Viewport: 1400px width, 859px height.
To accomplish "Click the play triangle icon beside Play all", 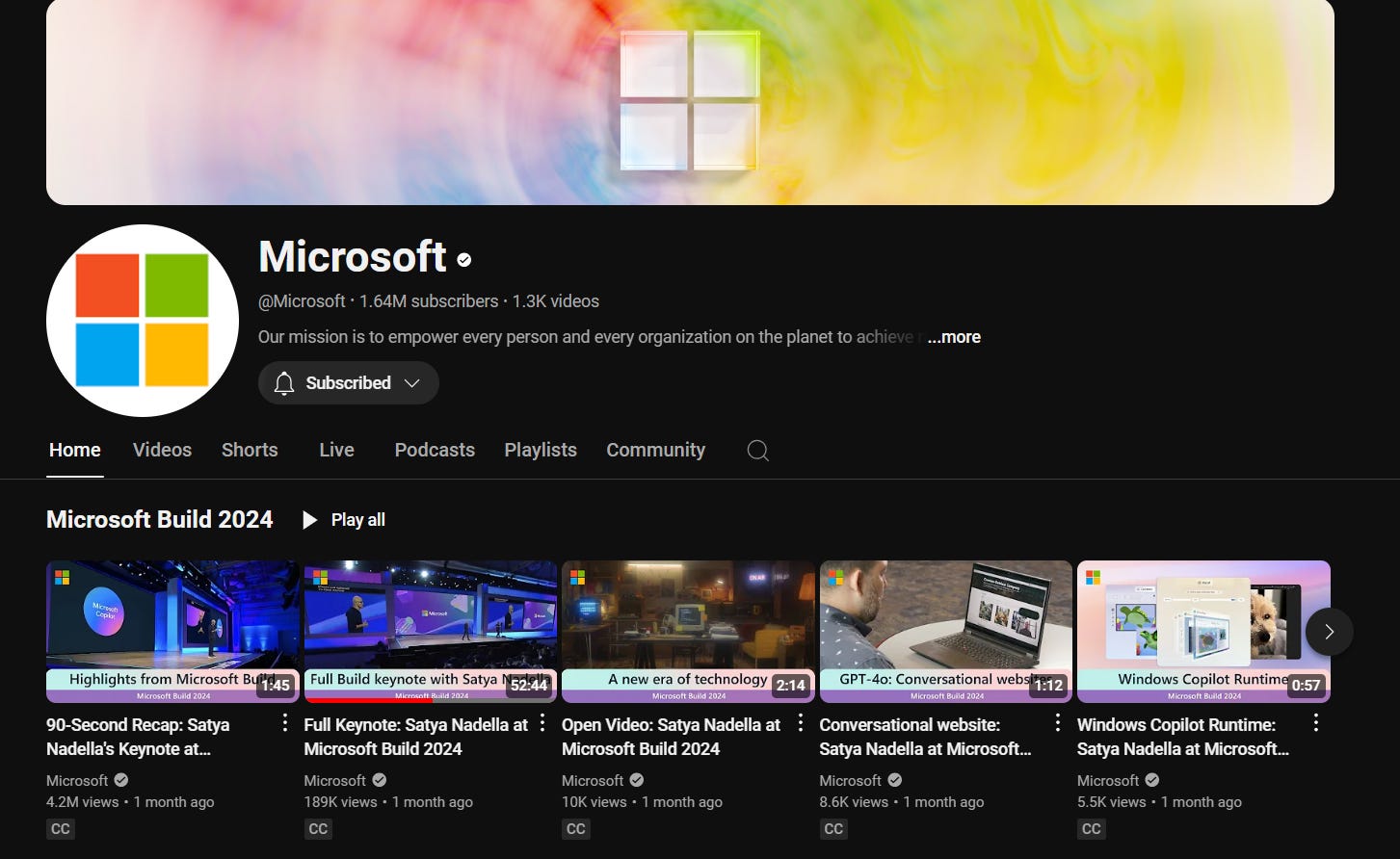I will pos(309,520).
